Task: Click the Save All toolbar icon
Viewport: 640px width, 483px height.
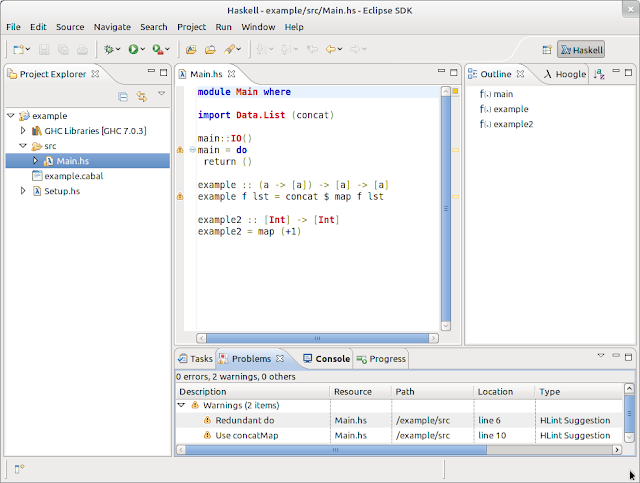Action: (x=63, y=49)
